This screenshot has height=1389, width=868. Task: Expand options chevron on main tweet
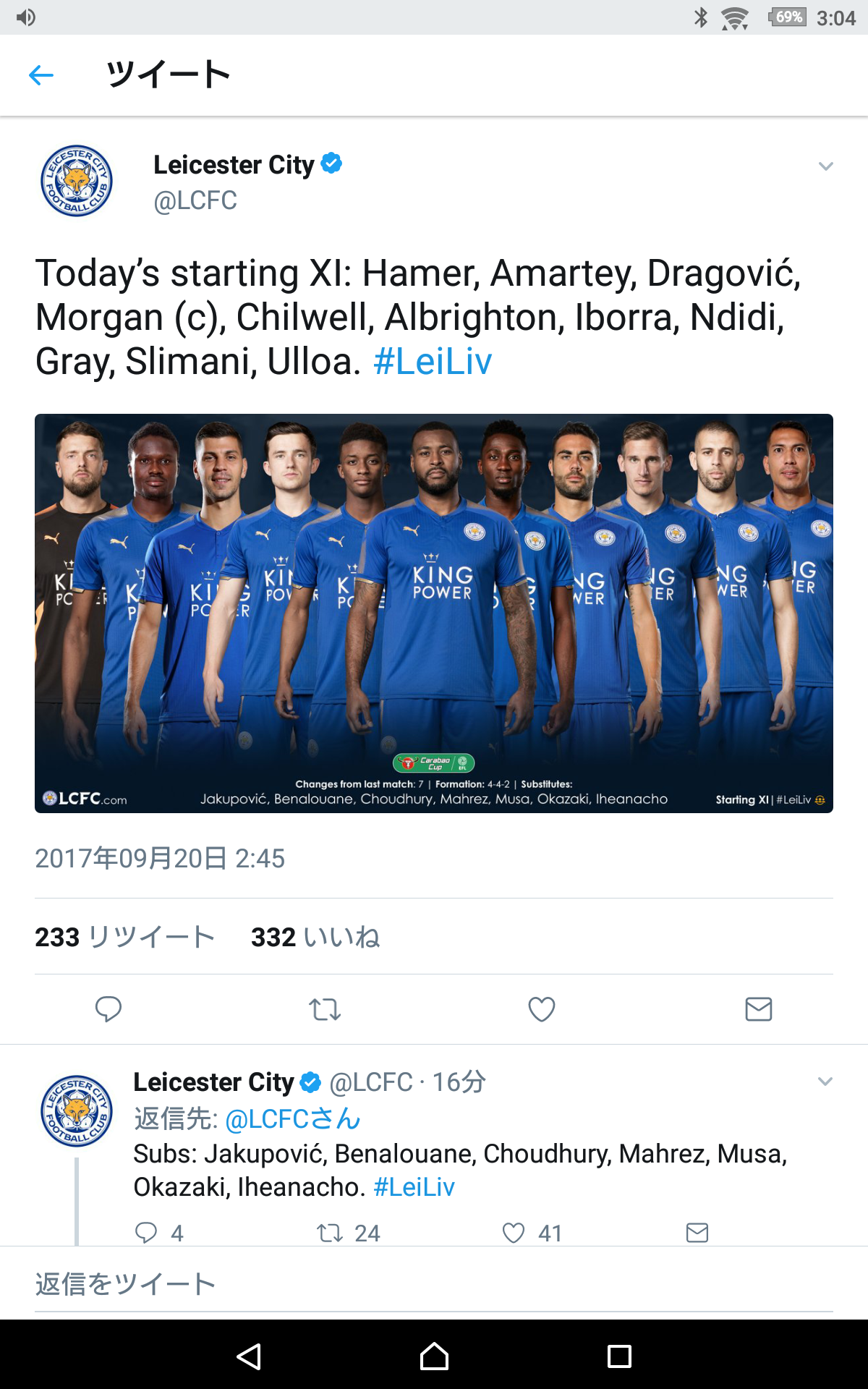[x=825, y=166]
